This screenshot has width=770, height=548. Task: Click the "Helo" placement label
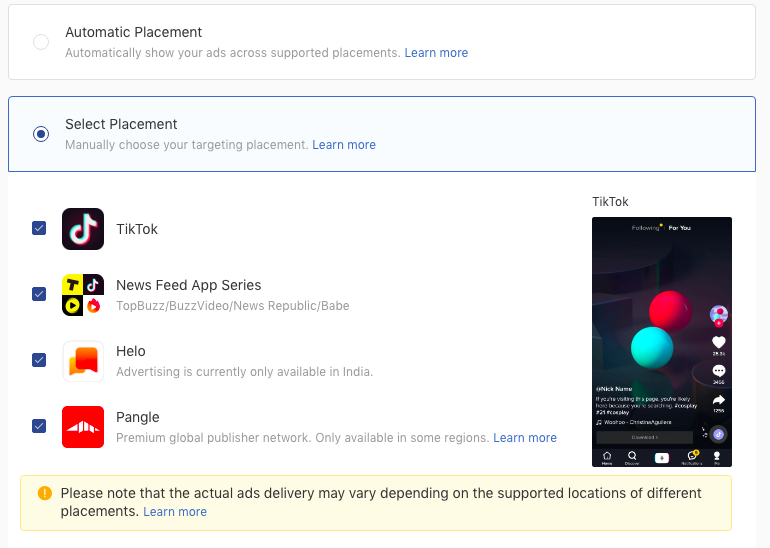131,351
